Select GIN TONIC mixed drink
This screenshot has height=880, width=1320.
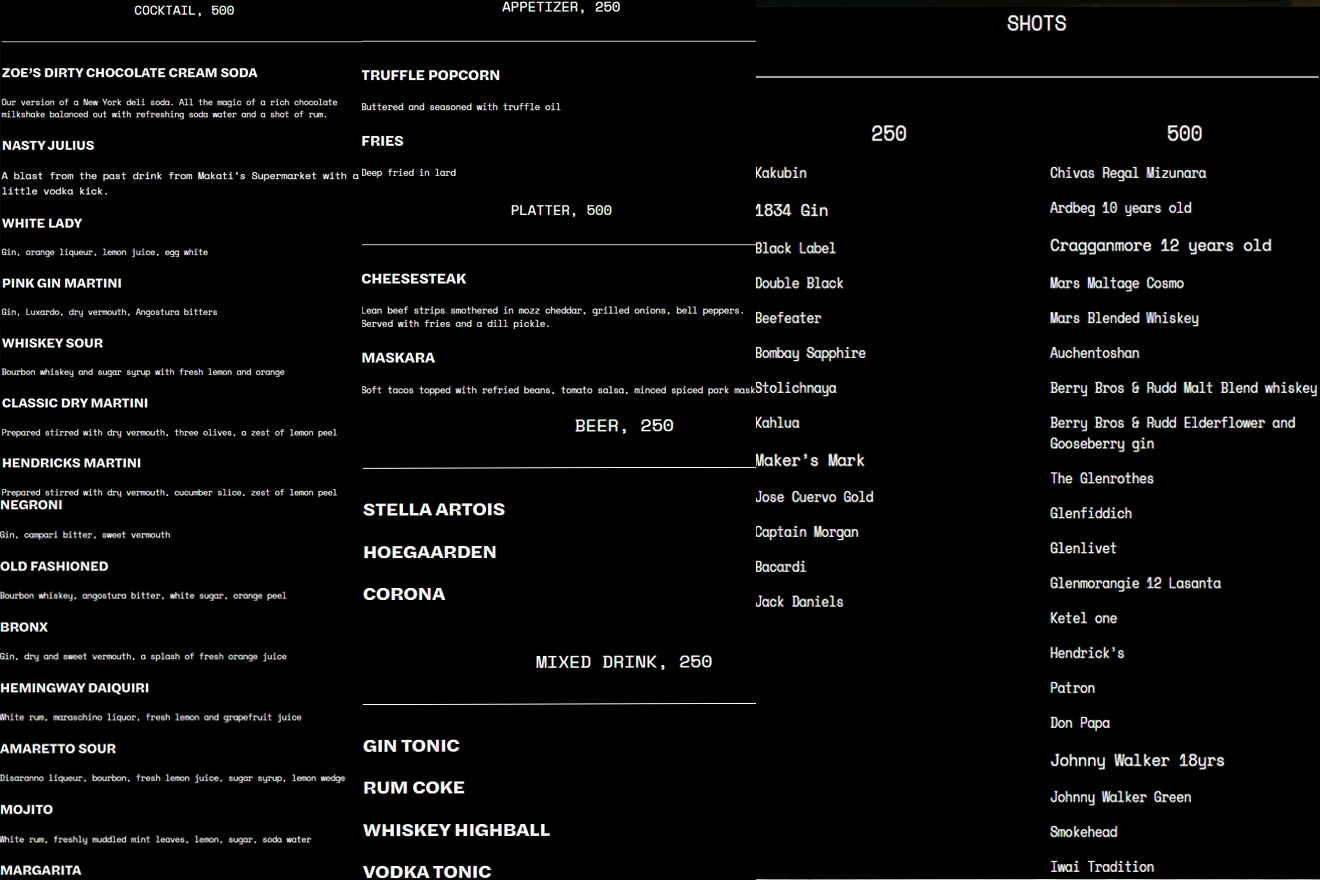(411, 747)
